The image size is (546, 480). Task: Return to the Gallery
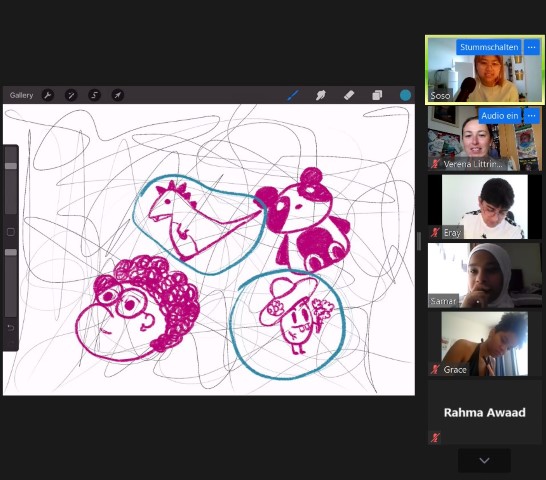pos(21,95)
